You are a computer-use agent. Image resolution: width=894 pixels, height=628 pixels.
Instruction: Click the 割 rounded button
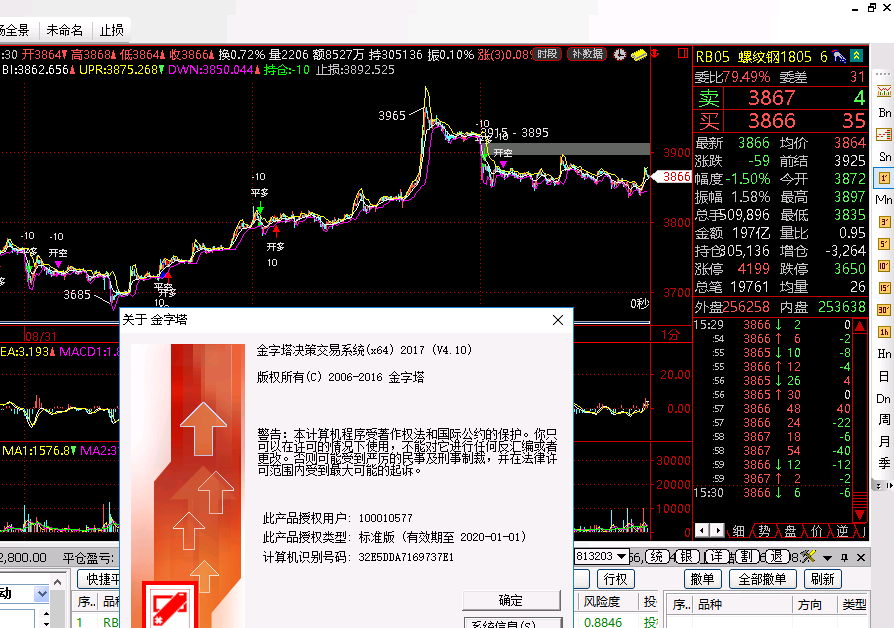pyautogui.click(x=746, y=557)
